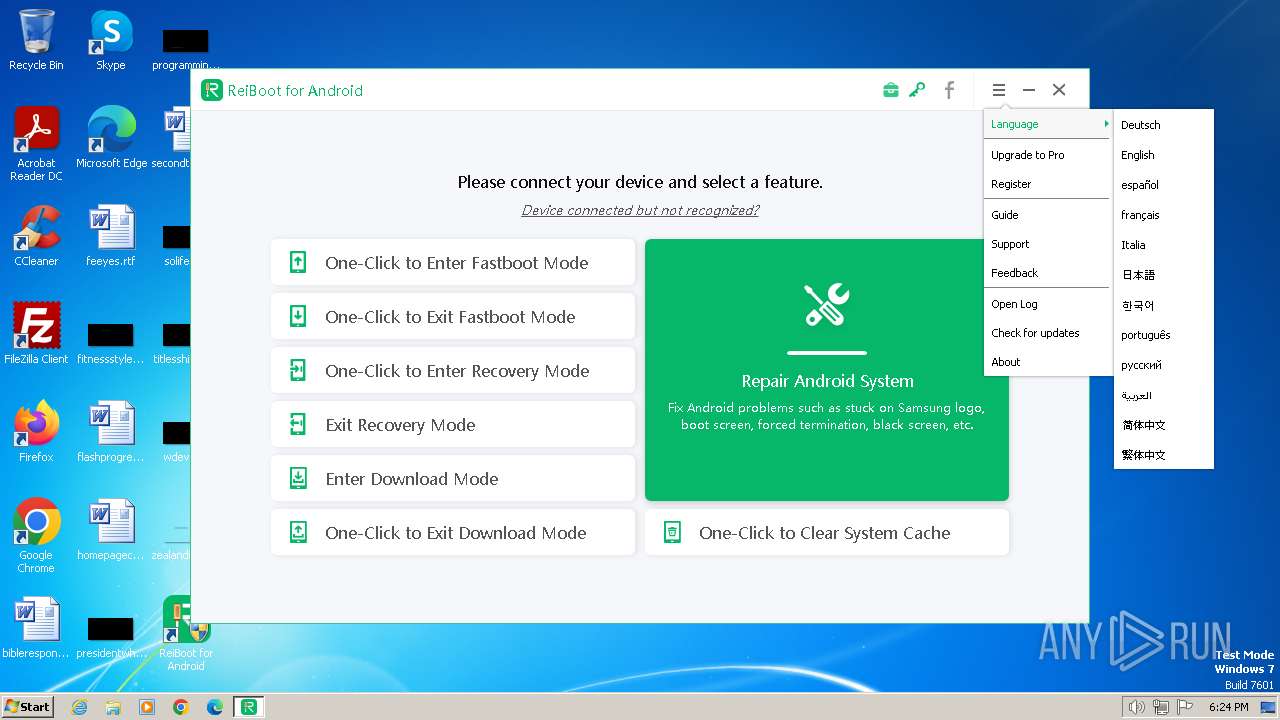The height and width of the screenshot is (720, 1280).
Task: Click the Enter Recovery Mode icon
Action: coord(298,371)
